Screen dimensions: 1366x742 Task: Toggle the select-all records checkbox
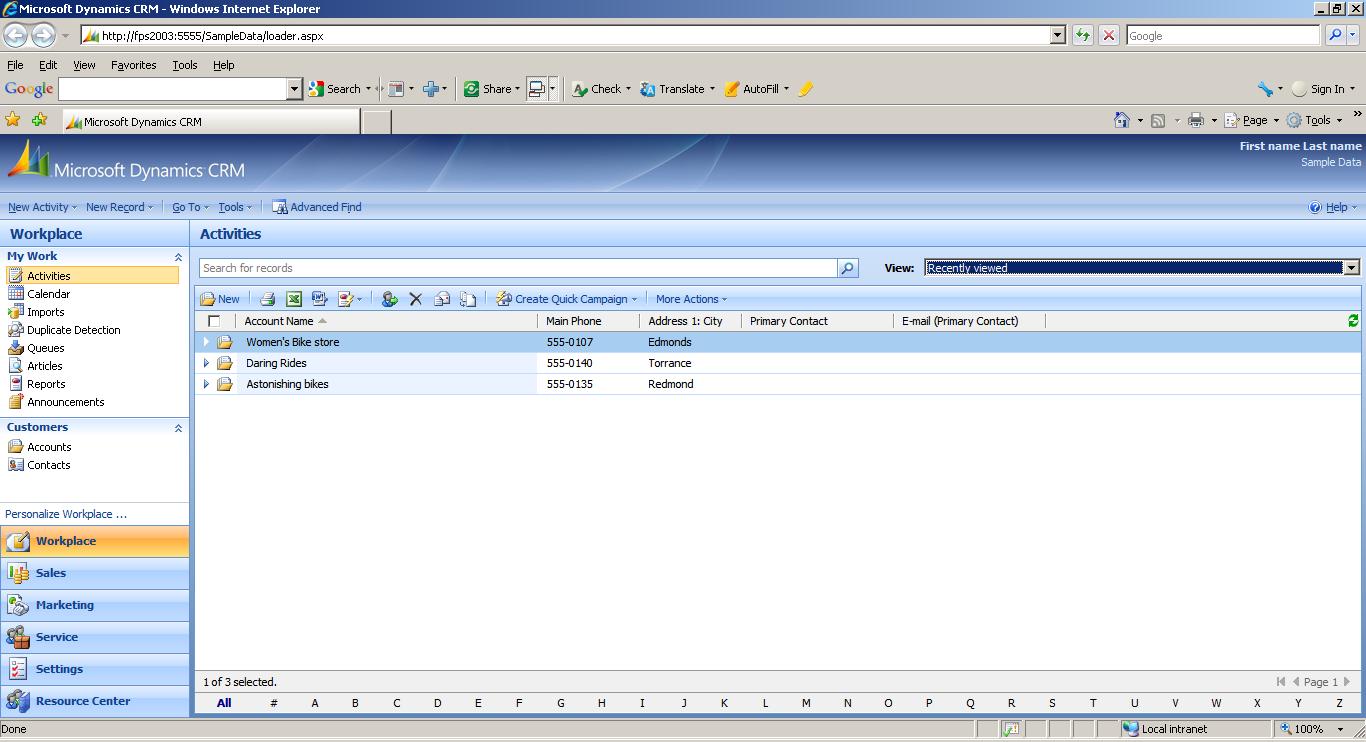[x=214, y=321]
